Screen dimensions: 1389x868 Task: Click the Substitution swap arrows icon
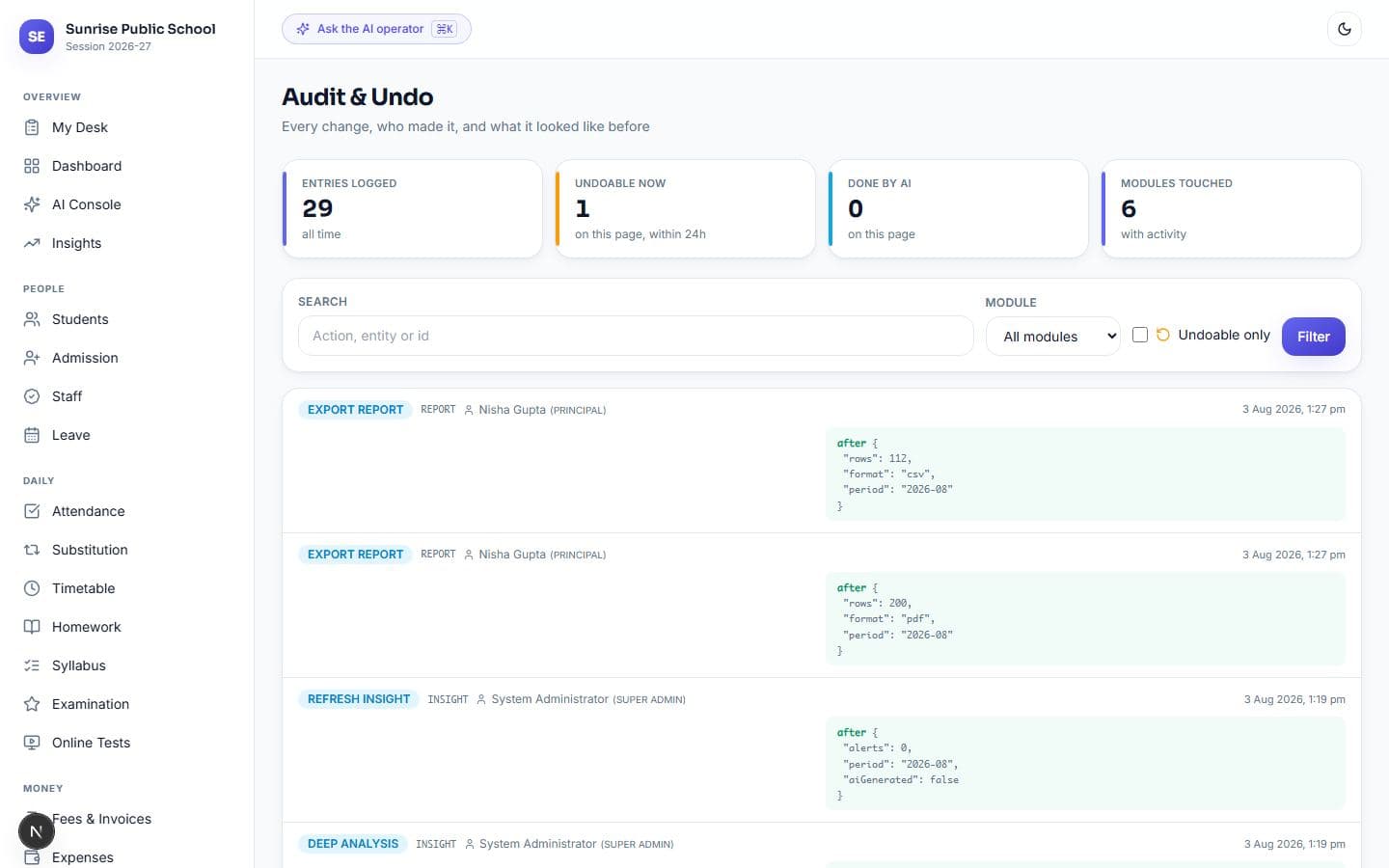(32, 550)
